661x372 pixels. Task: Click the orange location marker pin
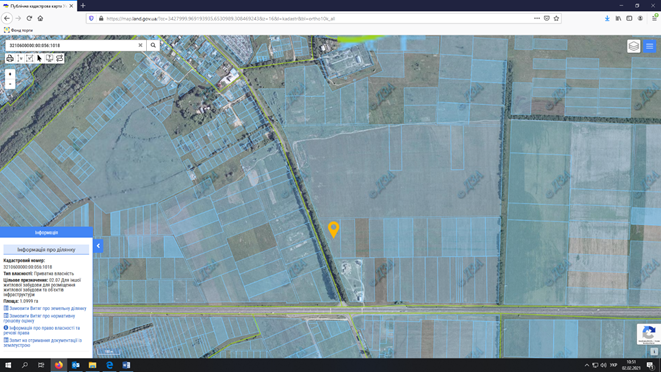click(x=333, y=230)
